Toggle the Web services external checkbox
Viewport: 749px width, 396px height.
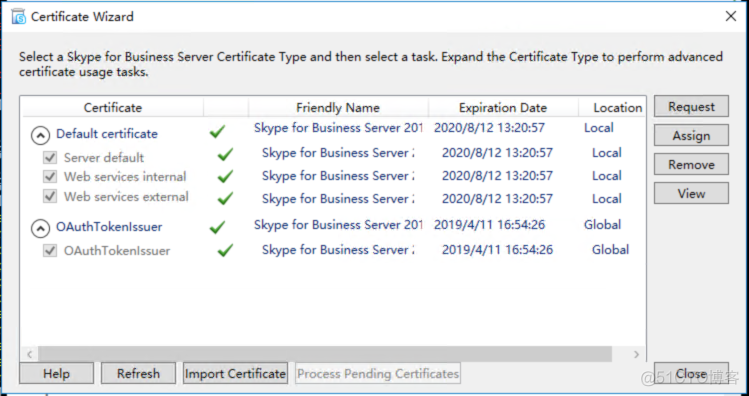coord(50,196)
